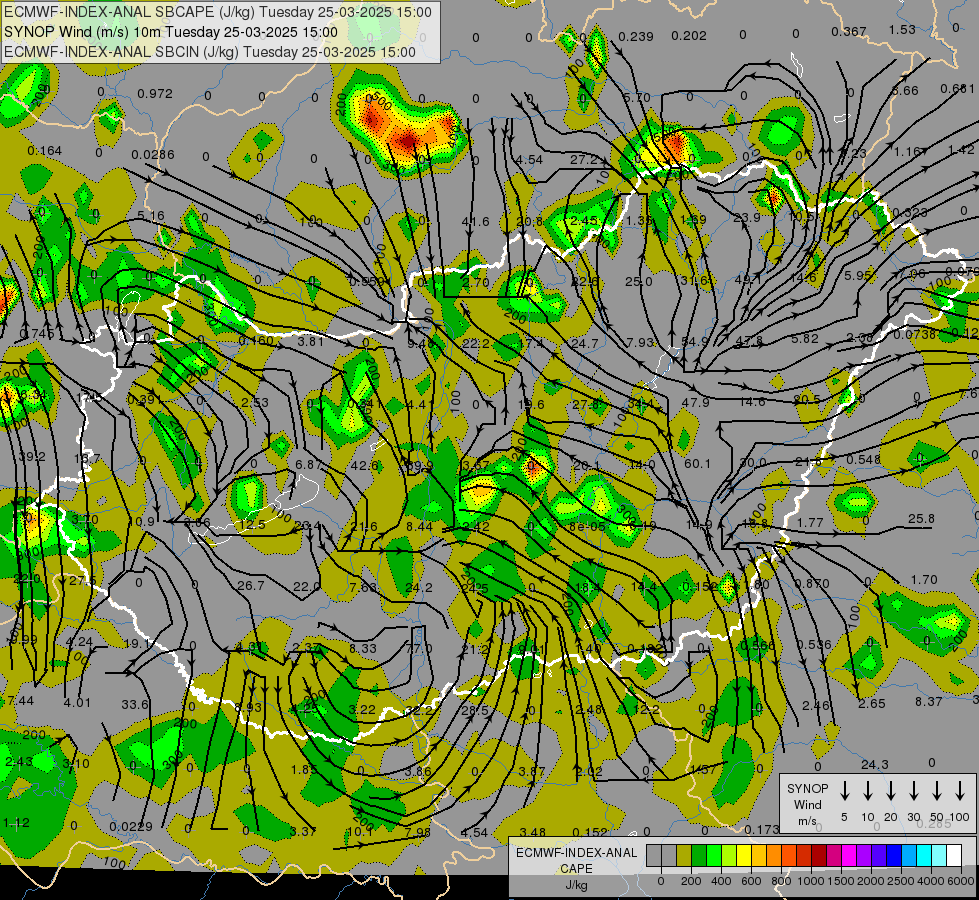Viewport: 979px width, 900px height.
Task: Click the 1.77 value on map
Action: [810, 522]
